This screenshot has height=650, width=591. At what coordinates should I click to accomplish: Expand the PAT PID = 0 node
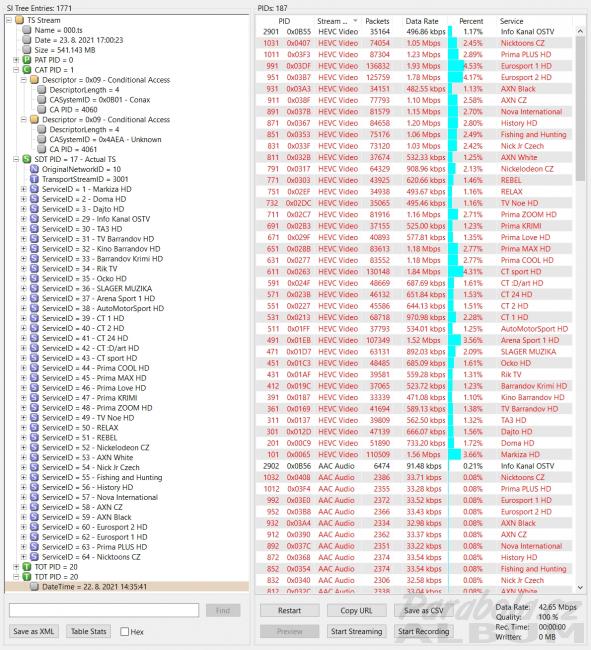pos(16,60)
